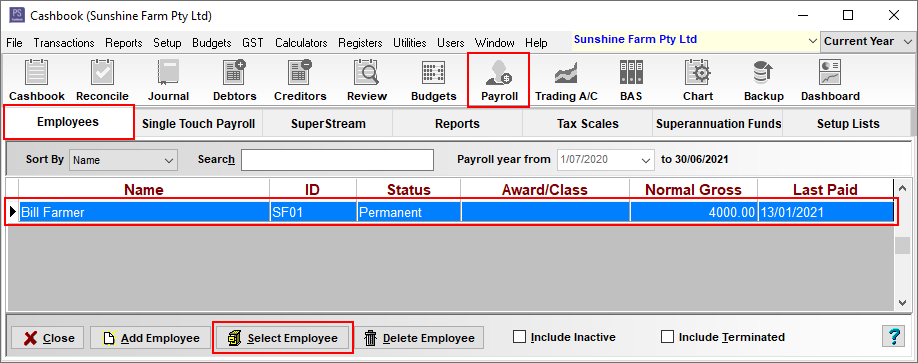Switch to the Superannuation Funds tab
Viewport: 918px width, 363px height.
[x=718, y=124]
